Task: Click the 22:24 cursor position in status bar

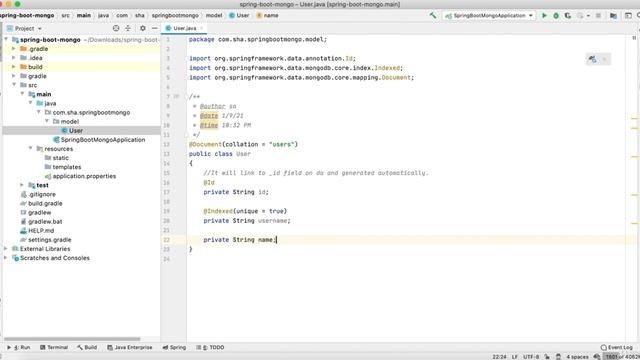Action: pyautogui.click(x=499, y=357)
